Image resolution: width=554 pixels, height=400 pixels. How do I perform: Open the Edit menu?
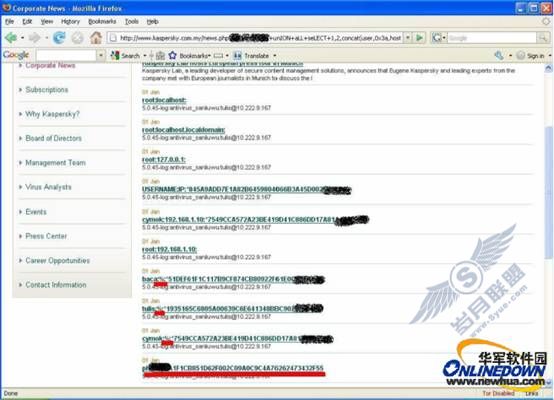(x=27, y=22)
